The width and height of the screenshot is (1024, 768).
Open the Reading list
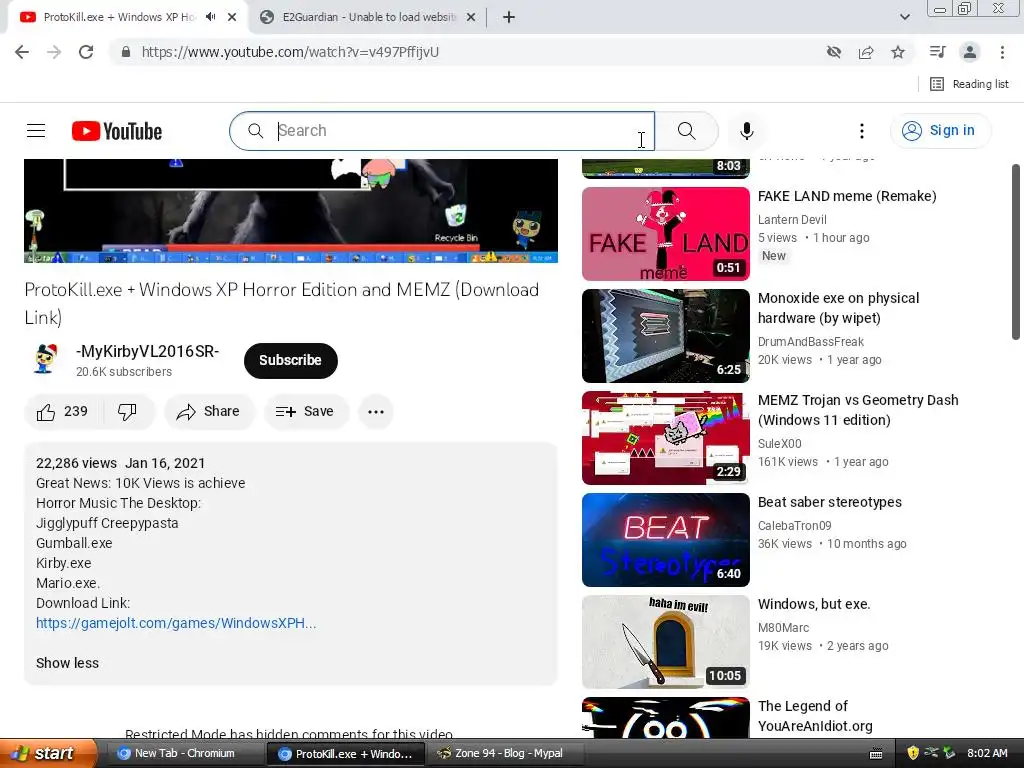[x=969, y=84]
